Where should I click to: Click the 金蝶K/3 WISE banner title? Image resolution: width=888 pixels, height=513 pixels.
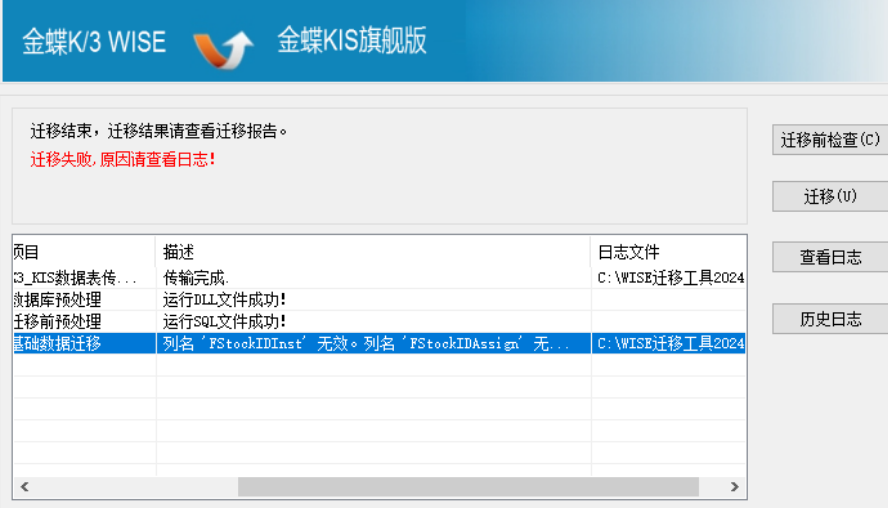pyautogui.click(x=94, y=42)
